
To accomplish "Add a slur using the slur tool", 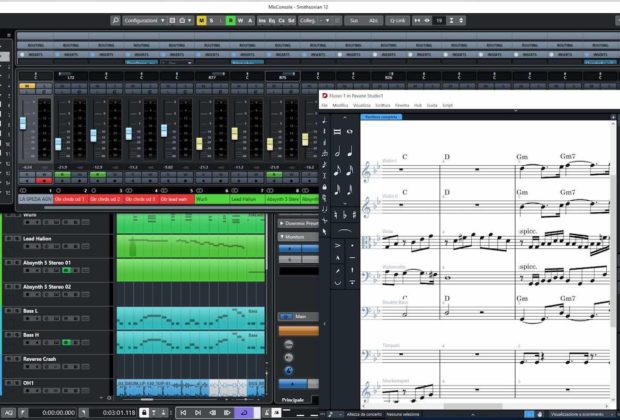I will pyautogui.click(x=345, y=231).
